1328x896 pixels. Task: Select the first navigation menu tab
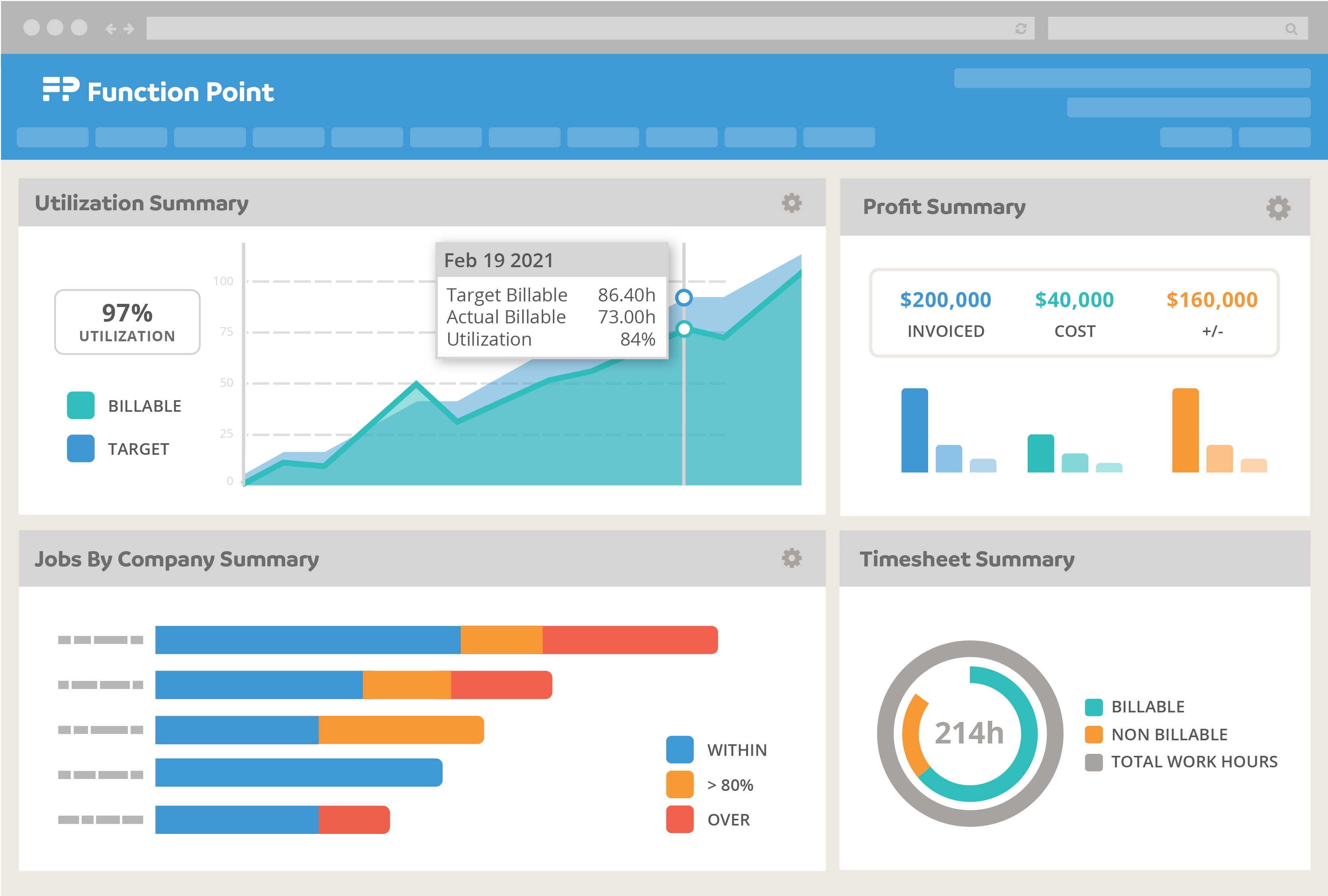pyautogui.click(x=53, y=138)
